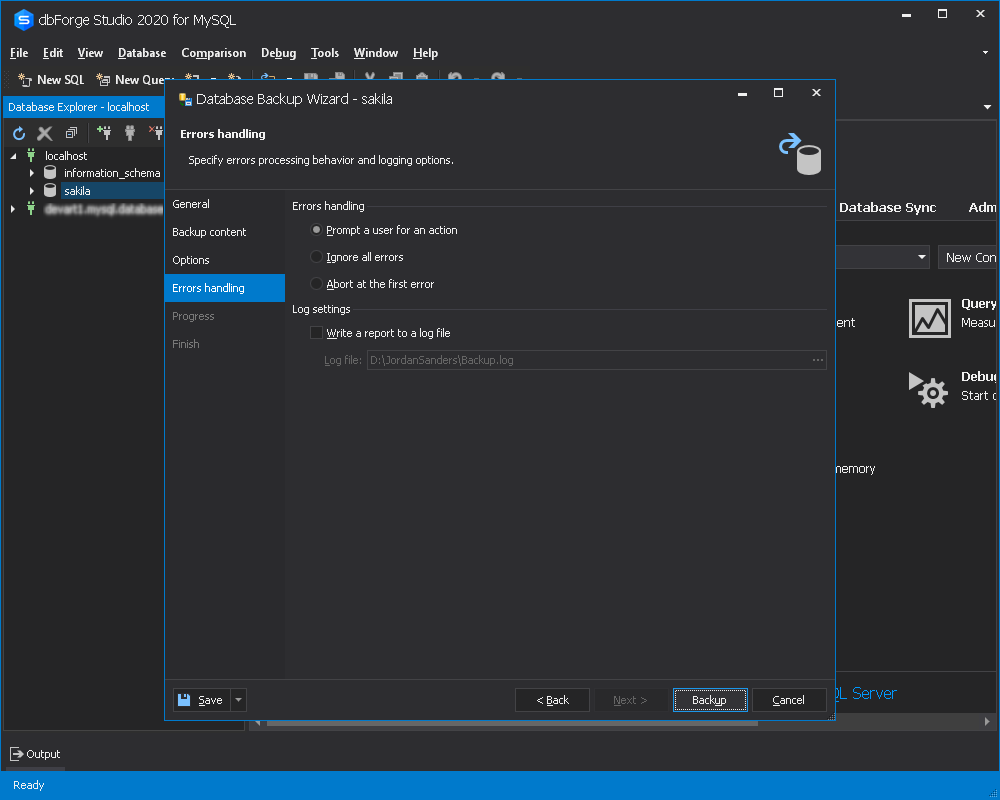
Task: Click the database icon beside information_schema
Action: coord(50,173)
